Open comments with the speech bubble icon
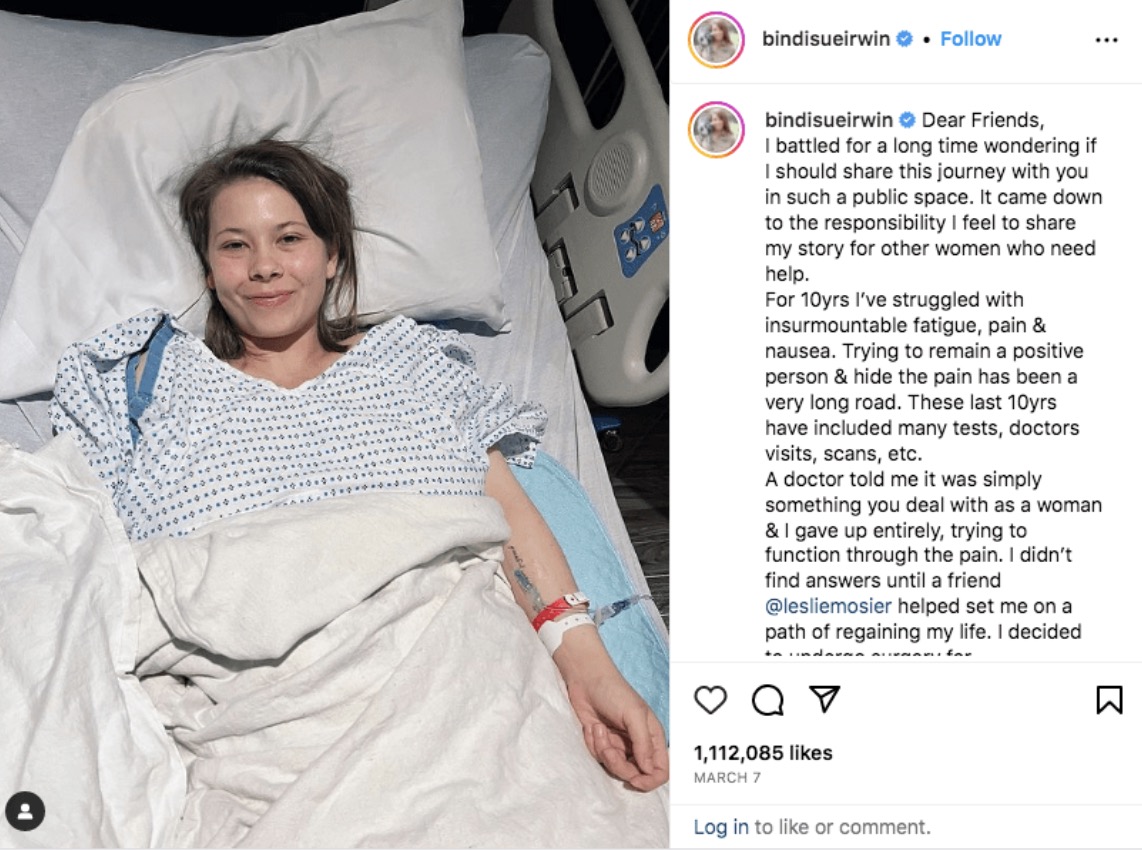The image size is (1142, 850). tap(768, 700)
